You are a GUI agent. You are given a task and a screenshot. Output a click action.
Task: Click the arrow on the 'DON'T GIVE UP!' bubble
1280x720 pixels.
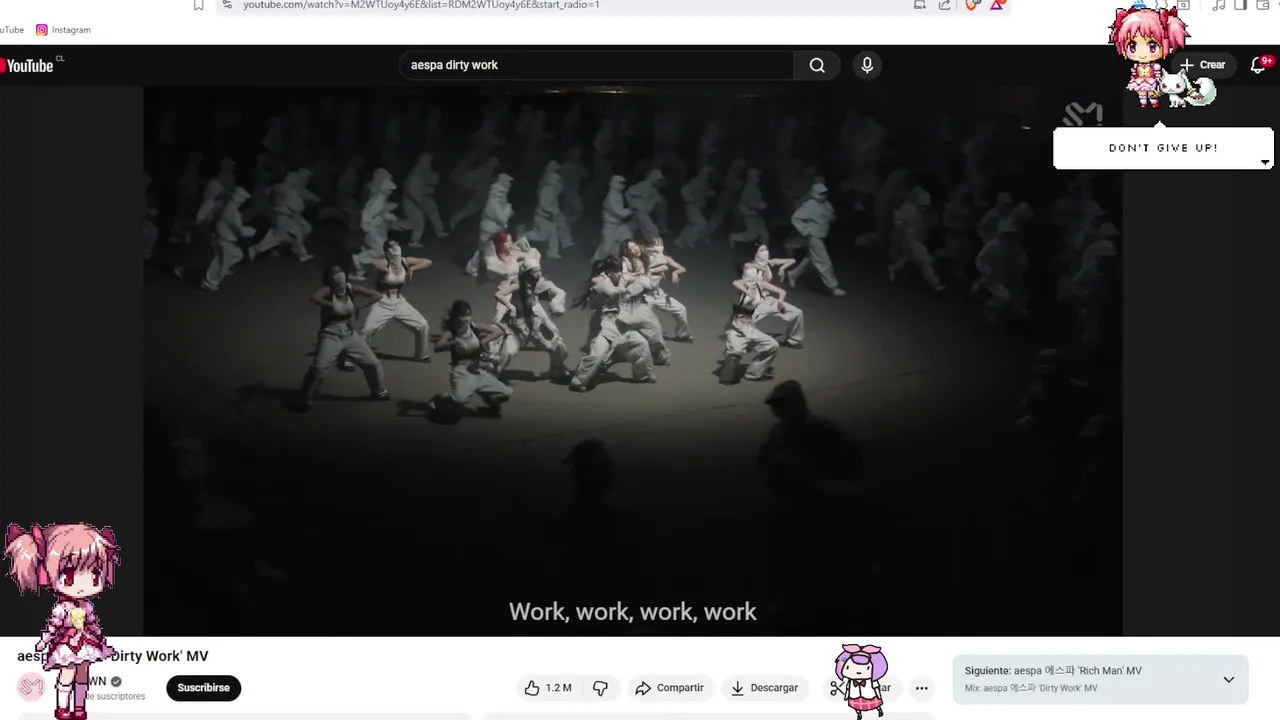tap(1265, 162)
